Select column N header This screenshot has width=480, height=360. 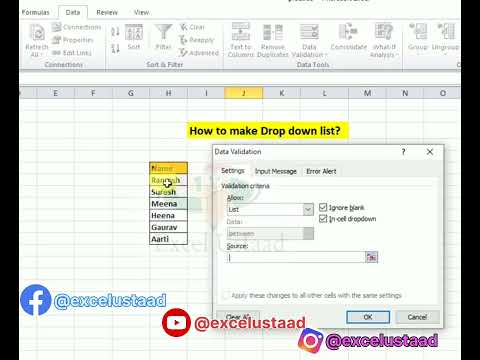point(405,93)
